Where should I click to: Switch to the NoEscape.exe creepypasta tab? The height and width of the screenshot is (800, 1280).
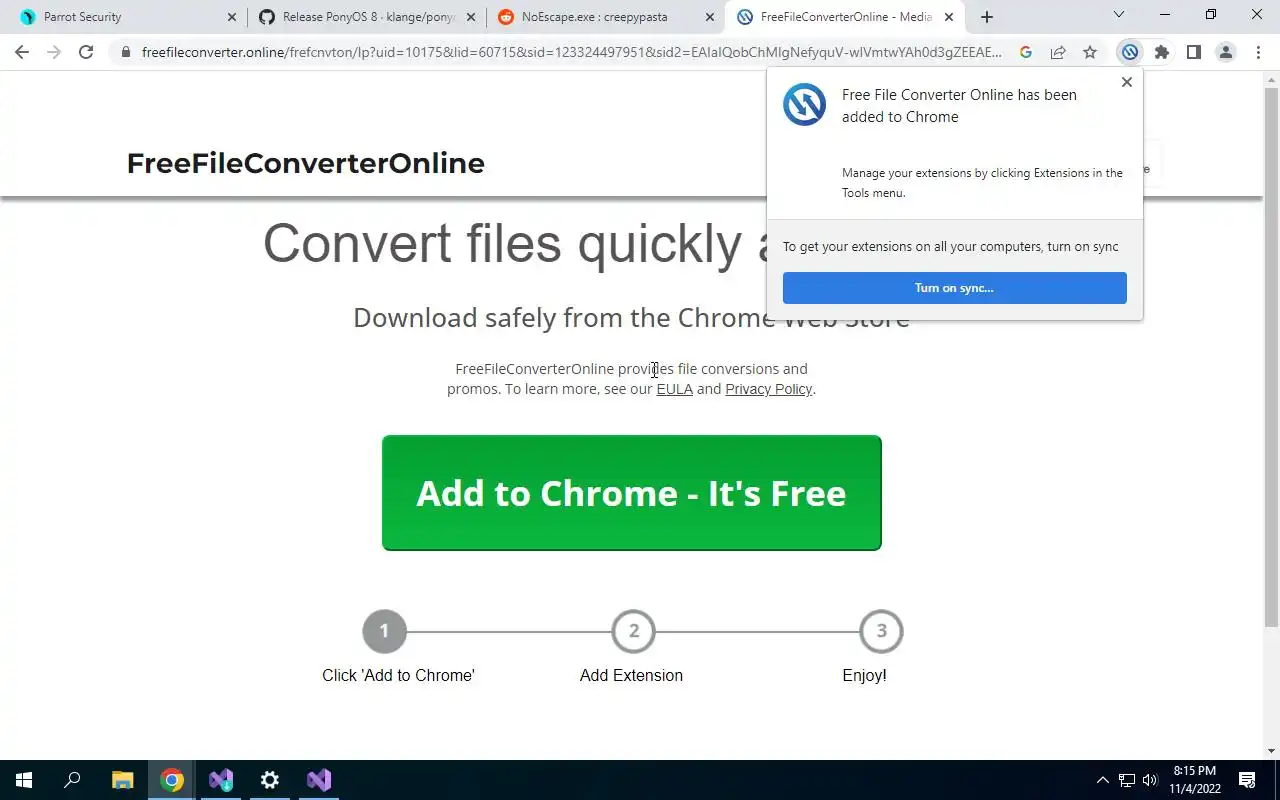click(x=605, y=17)
